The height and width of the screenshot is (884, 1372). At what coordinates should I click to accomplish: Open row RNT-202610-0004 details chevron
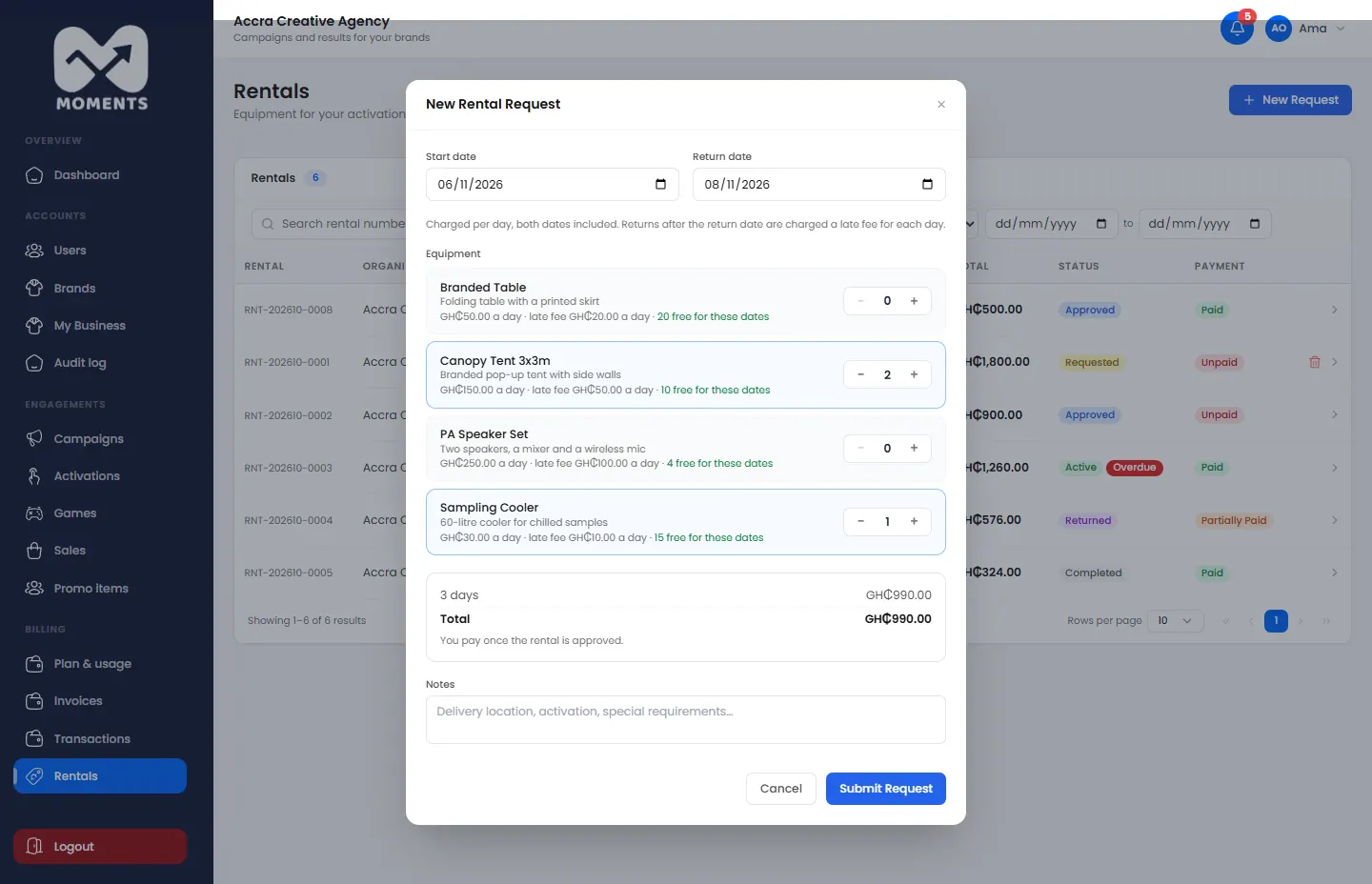coord(1335,520)
